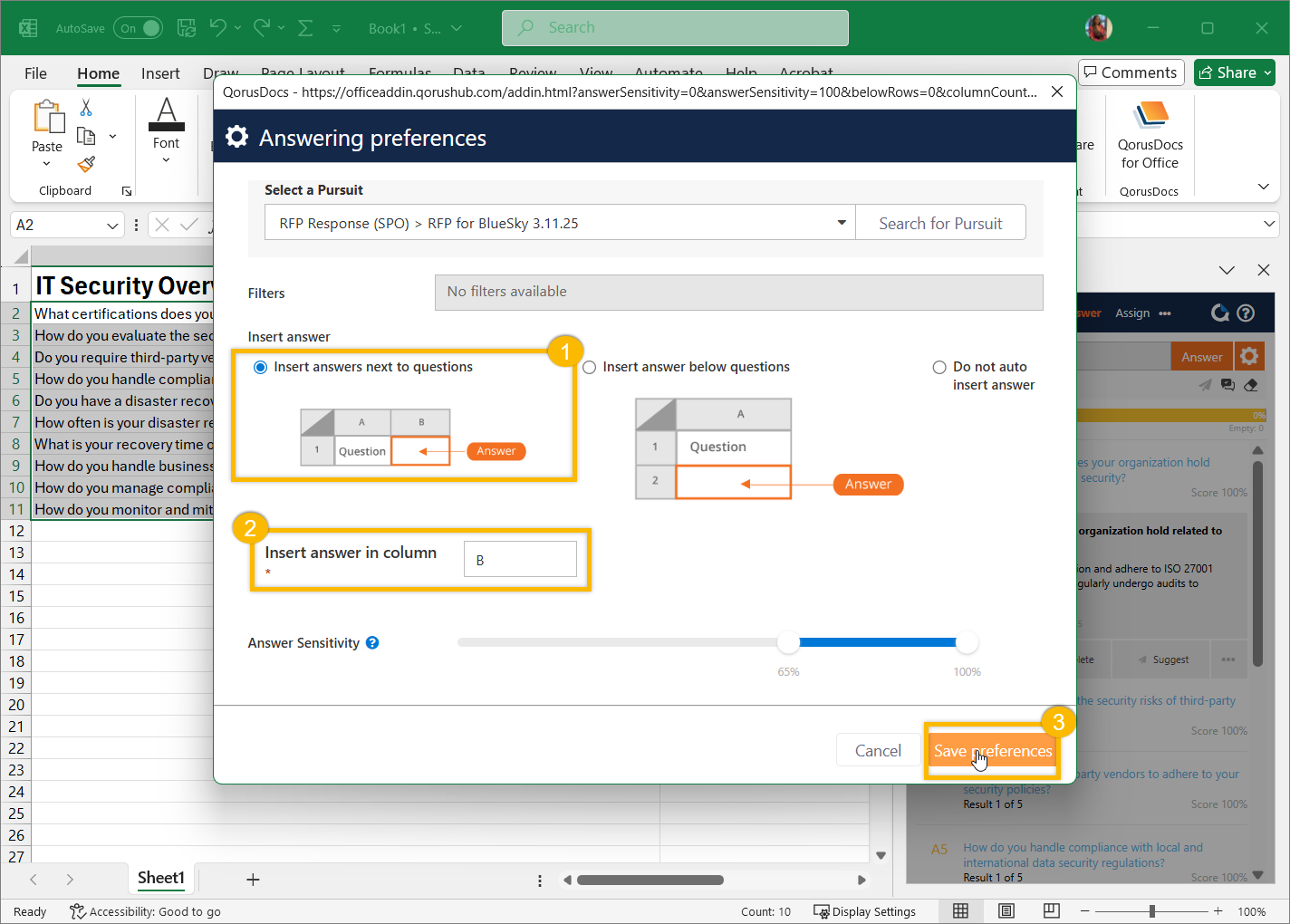Image resolution: width=1290 pixels, height=924 pixels.
Task: Click the 65% Answer Sensitivity slider handle
Action: 788,642
